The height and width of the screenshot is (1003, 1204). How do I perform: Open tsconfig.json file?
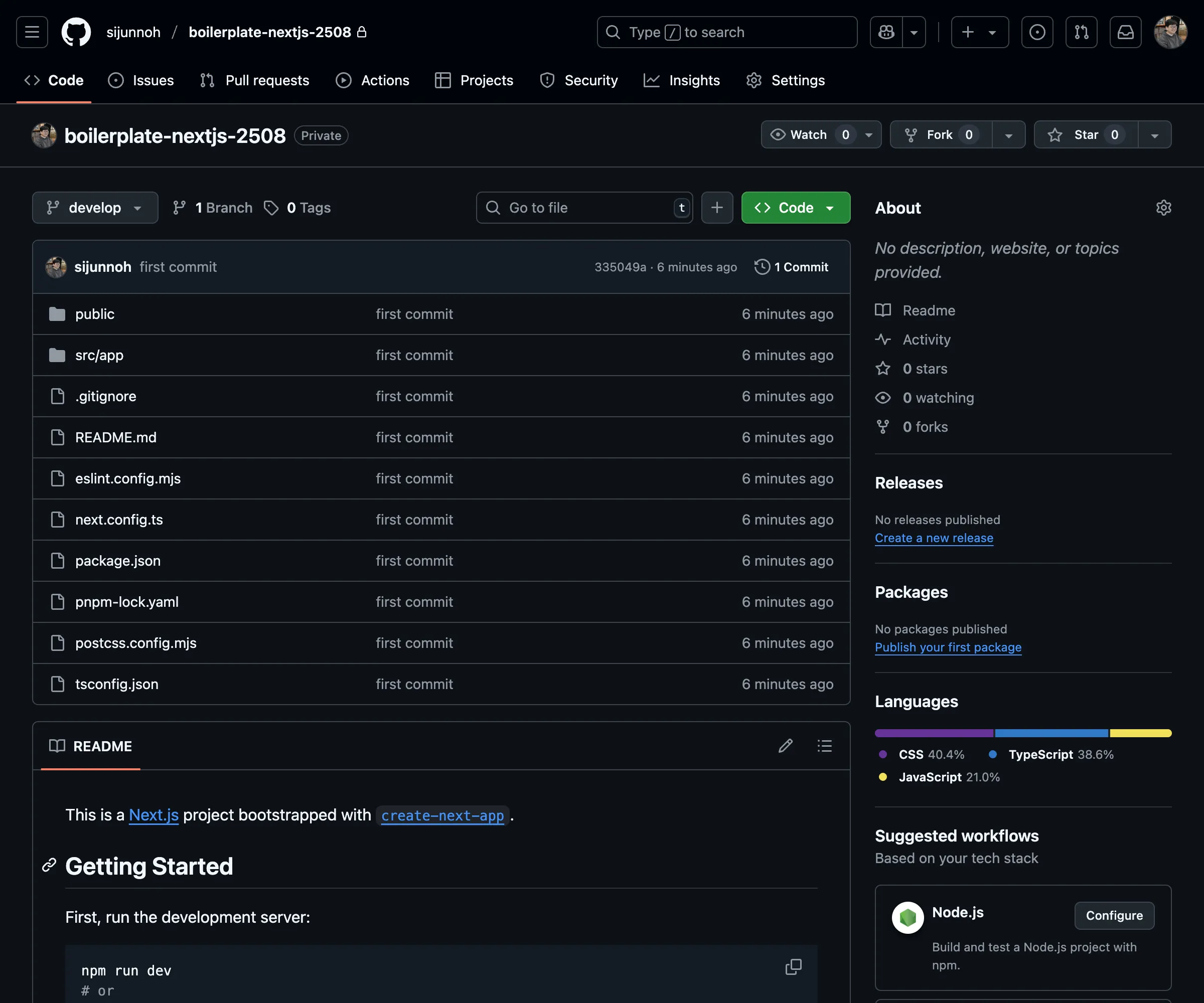pyautogui.click(x=116, y=685)
